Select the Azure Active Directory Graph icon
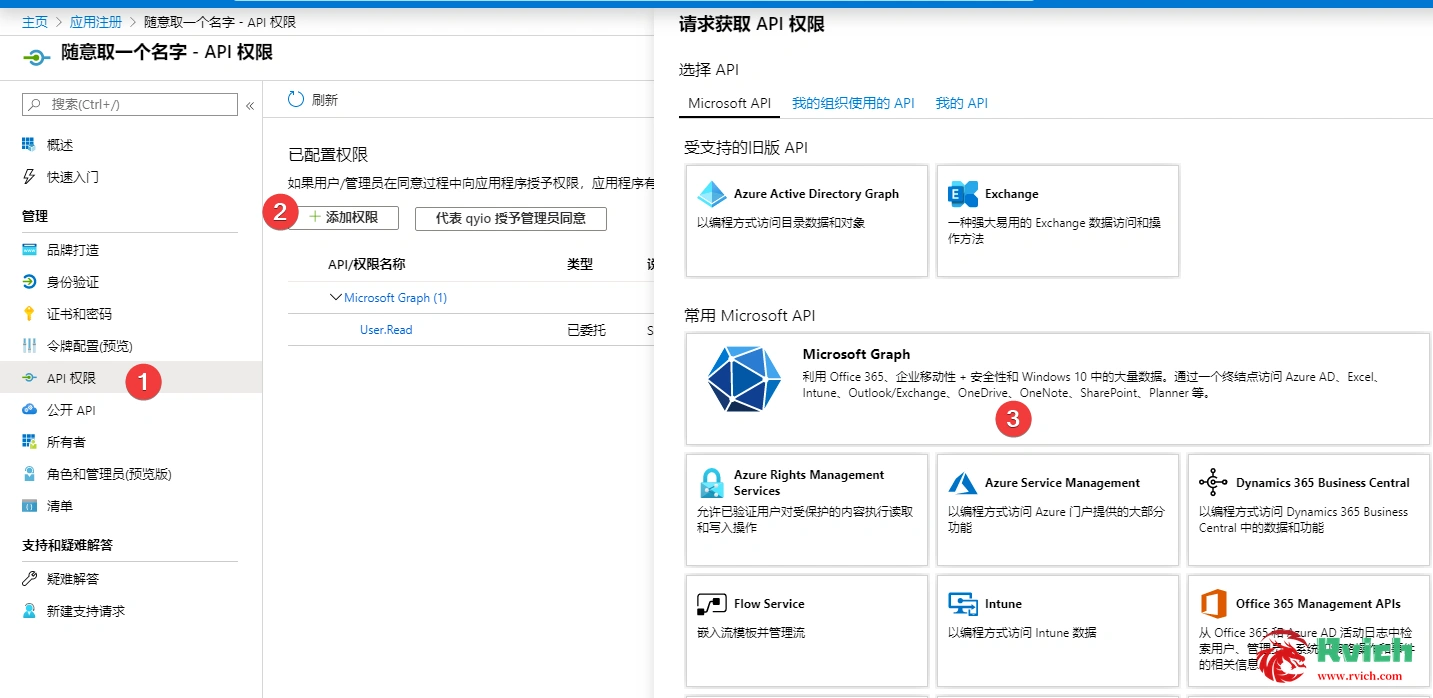The height and width of the screenshot is (698, 1433). 712,194
